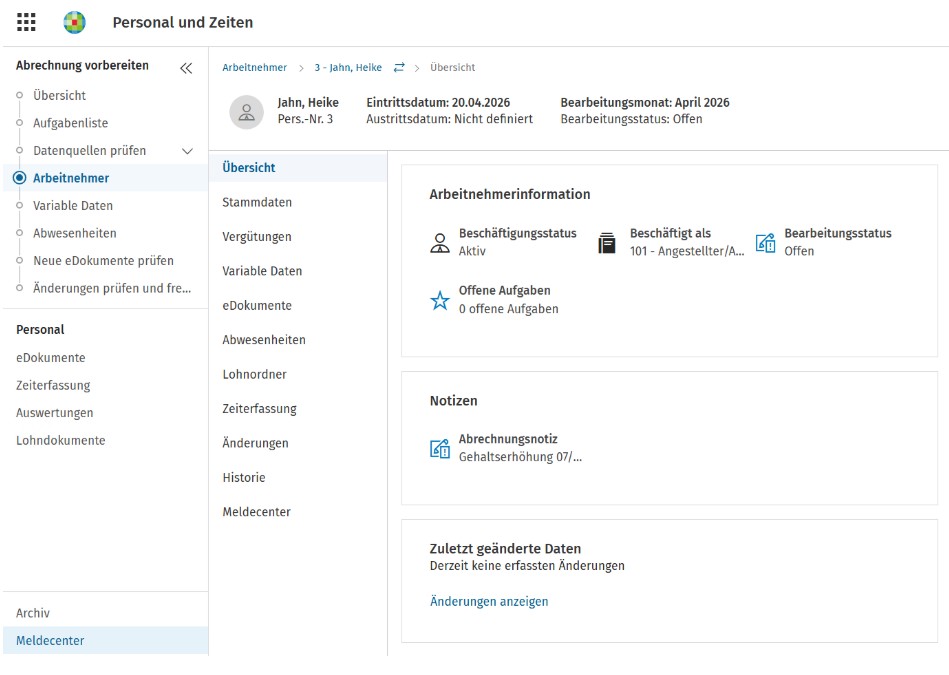Click the Beschäftigt als document icon

606,243
